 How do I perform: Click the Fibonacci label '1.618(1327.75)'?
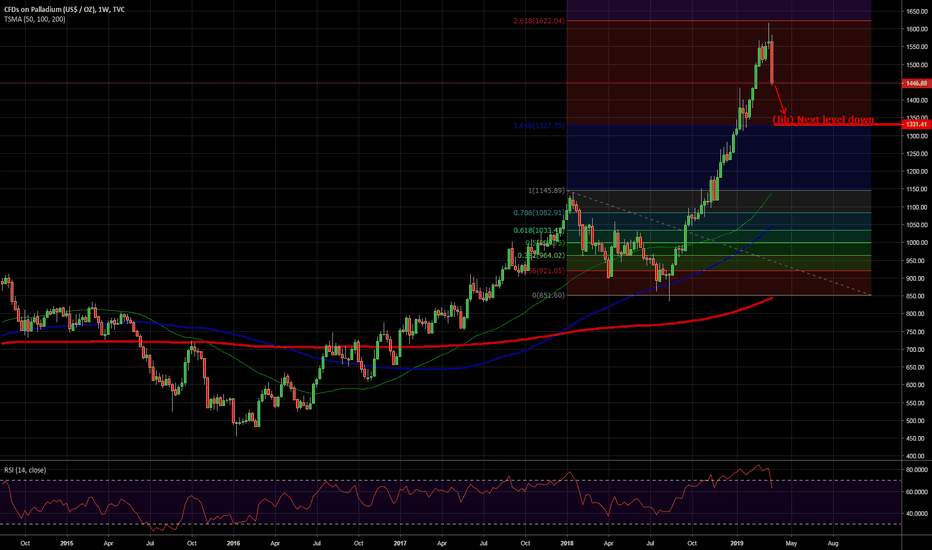click(x=539, y=125)
